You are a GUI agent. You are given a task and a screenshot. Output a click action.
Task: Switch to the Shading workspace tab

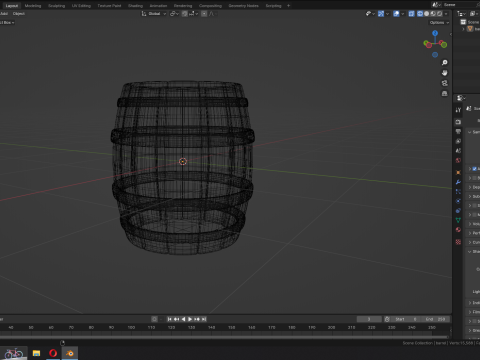pyautogui.click(x=135, y=6)
